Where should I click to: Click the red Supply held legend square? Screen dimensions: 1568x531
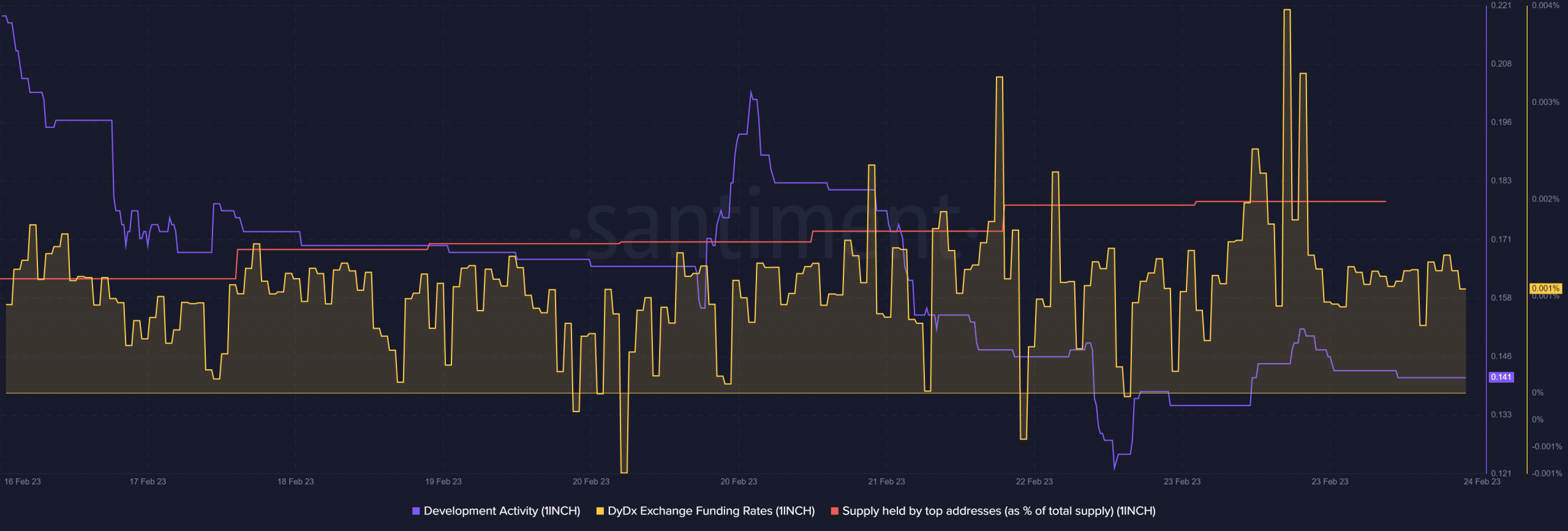[x=834, y=511]
